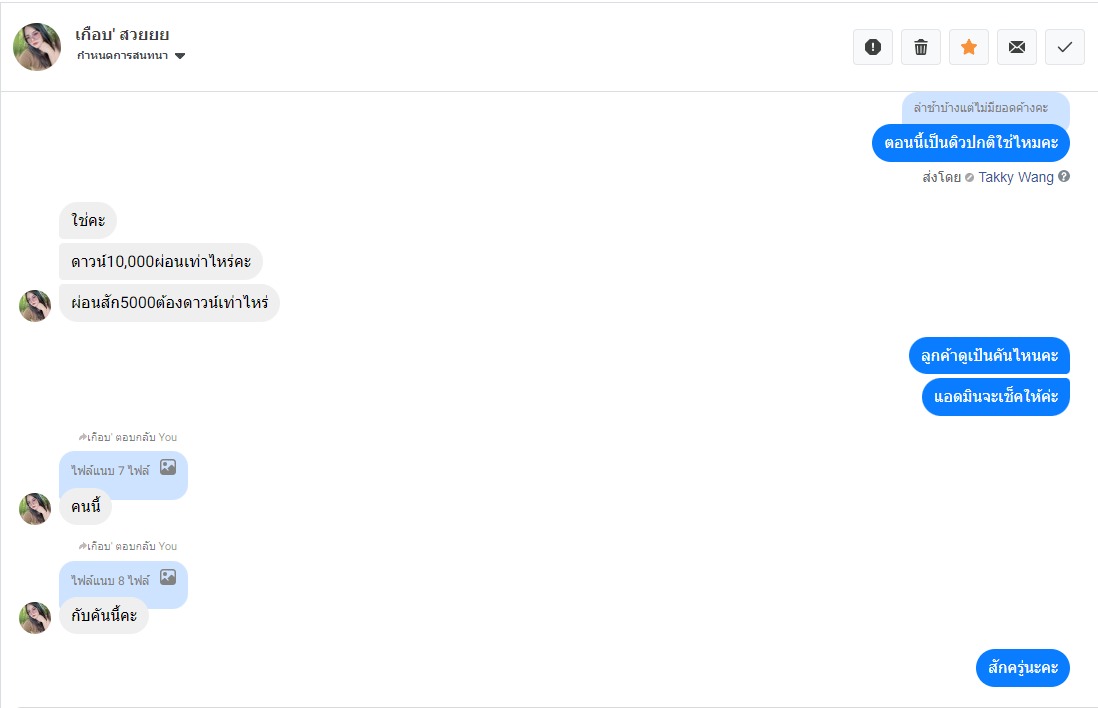Mark as unread using envelope icon
Image resolution: width=1098 pixels, height=708 pixels.
[x=1016, y=47]
